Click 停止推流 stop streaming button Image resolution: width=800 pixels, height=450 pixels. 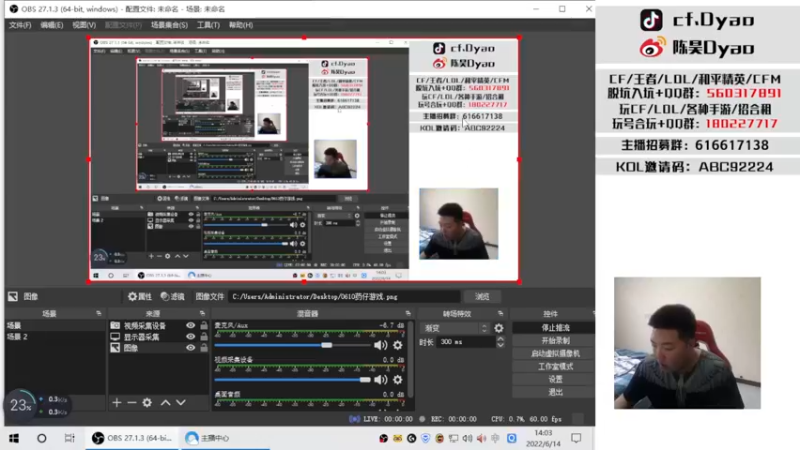tap(555, 328)
